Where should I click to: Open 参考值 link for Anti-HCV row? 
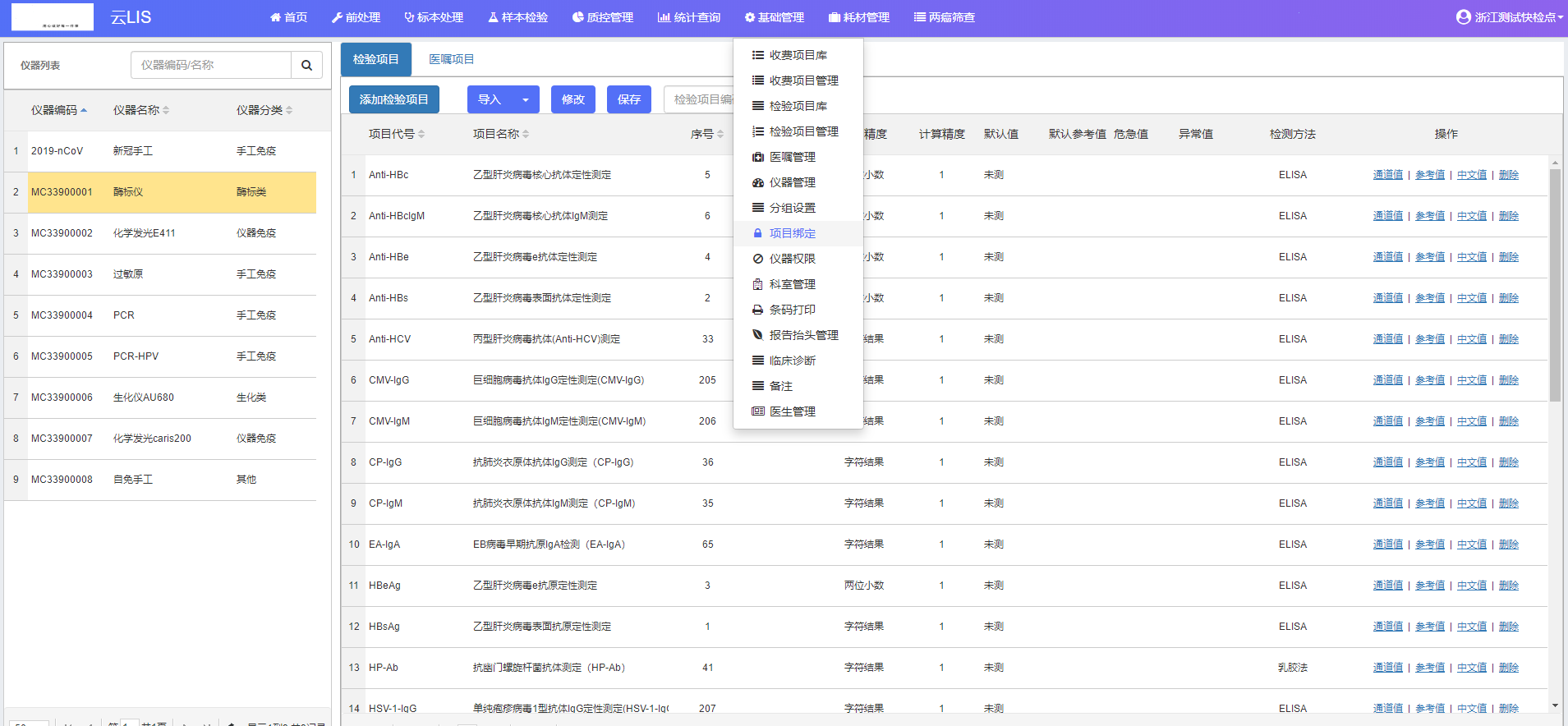(1430, 339)
